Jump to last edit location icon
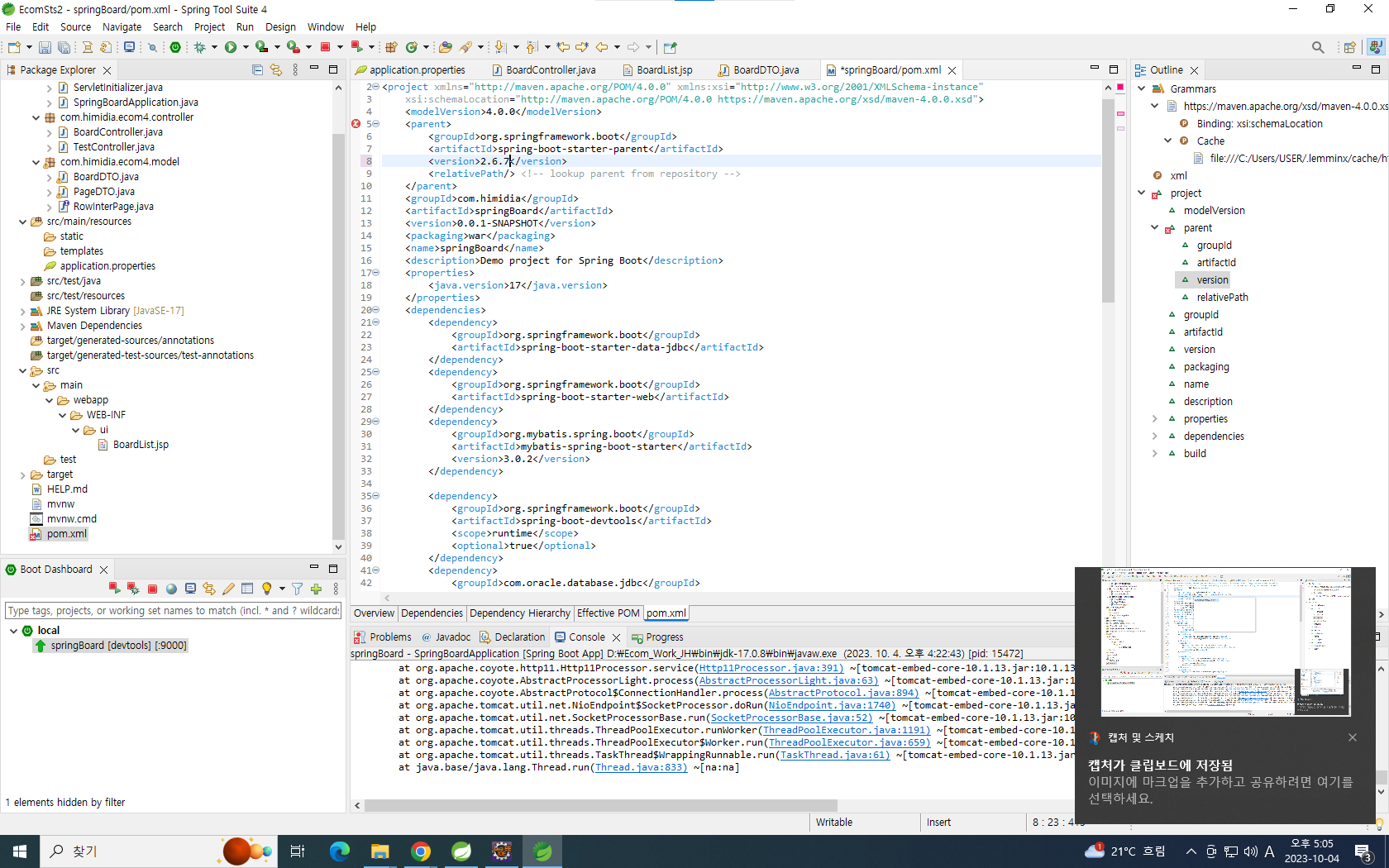Viewport: 1389px width, 868px height. pos(563,47)
